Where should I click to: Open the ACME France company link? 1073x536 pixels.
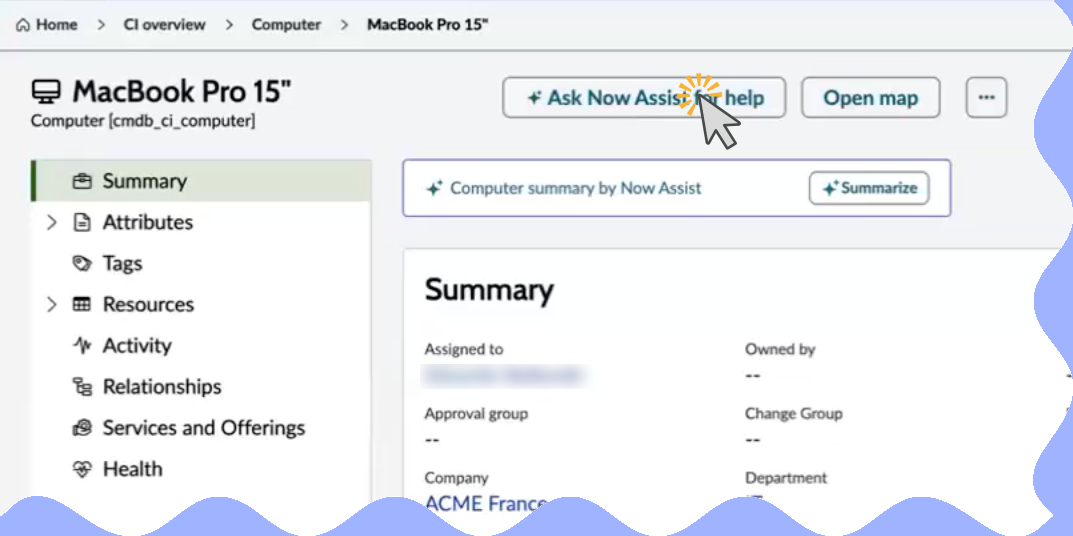485,504
